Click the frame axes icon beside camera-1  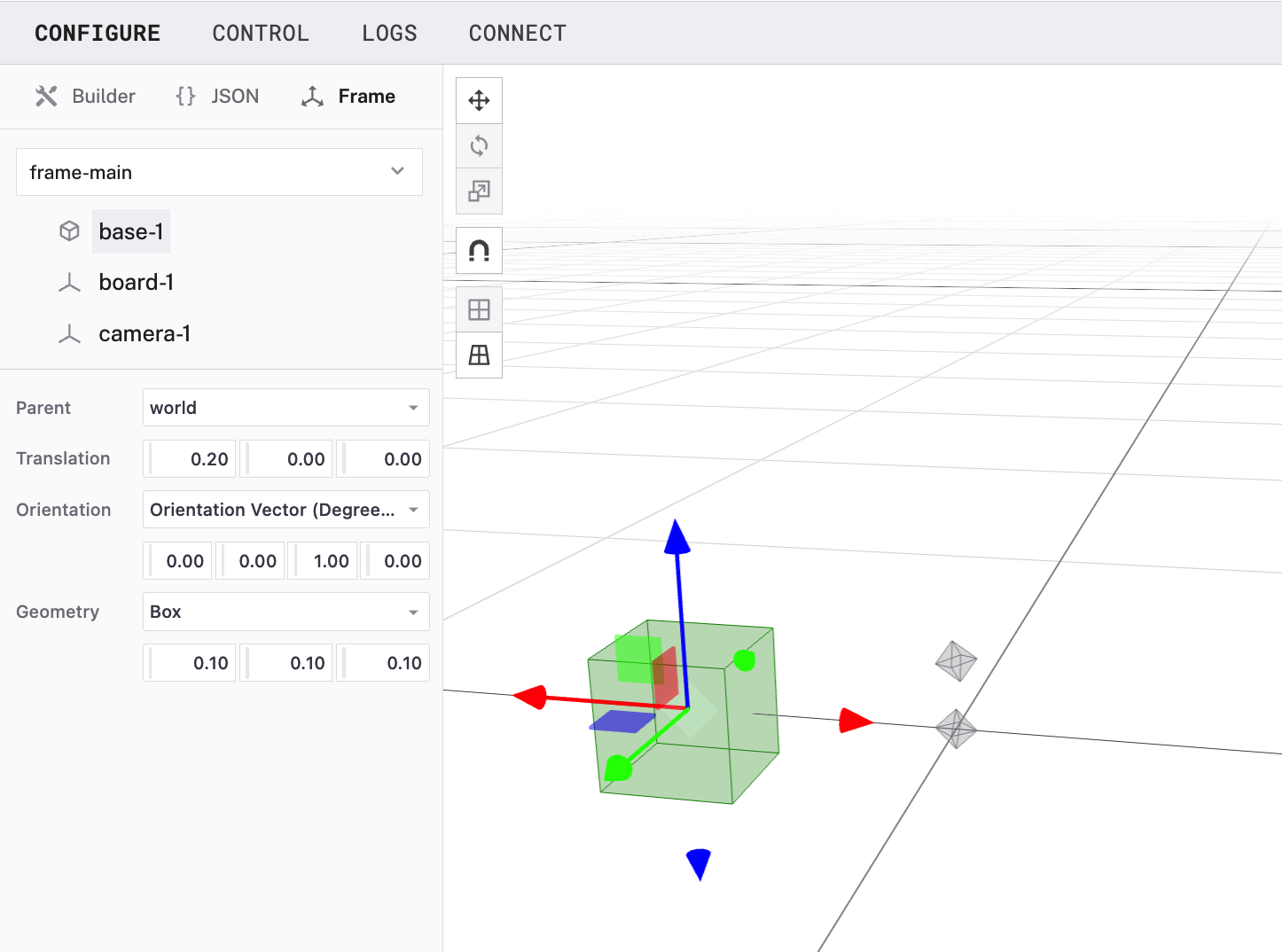pos(69,334)
